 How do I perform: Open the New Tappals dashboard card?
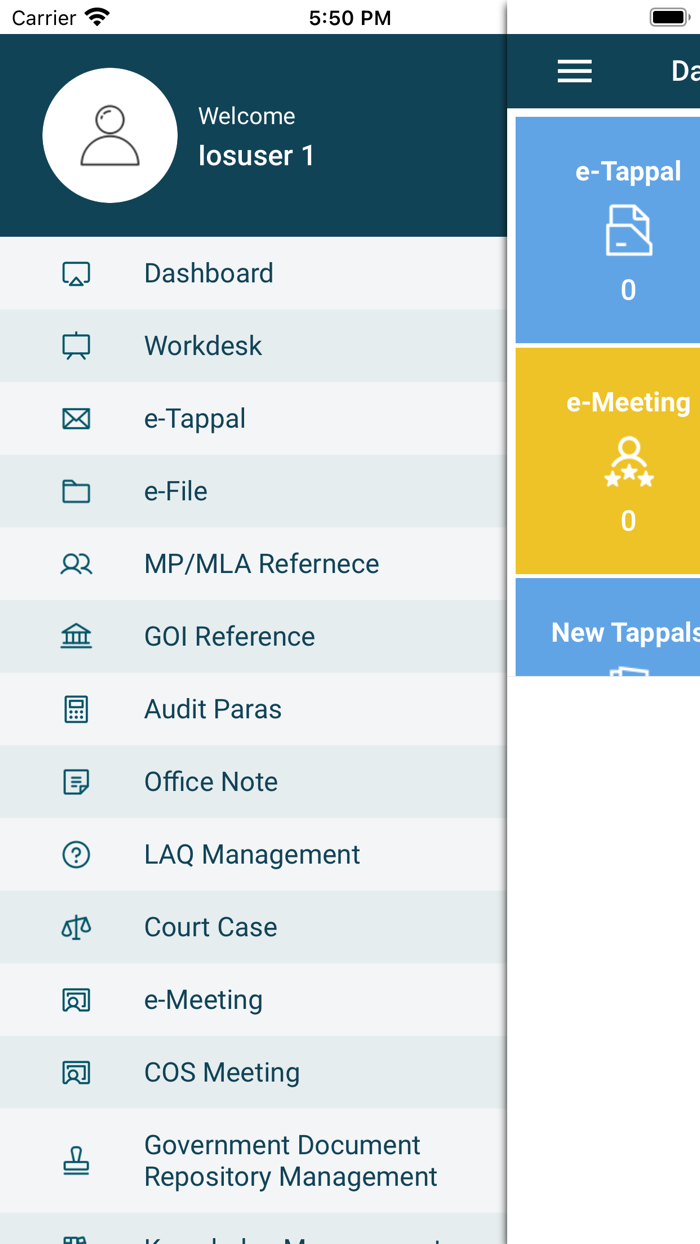[x=608, y=627]
